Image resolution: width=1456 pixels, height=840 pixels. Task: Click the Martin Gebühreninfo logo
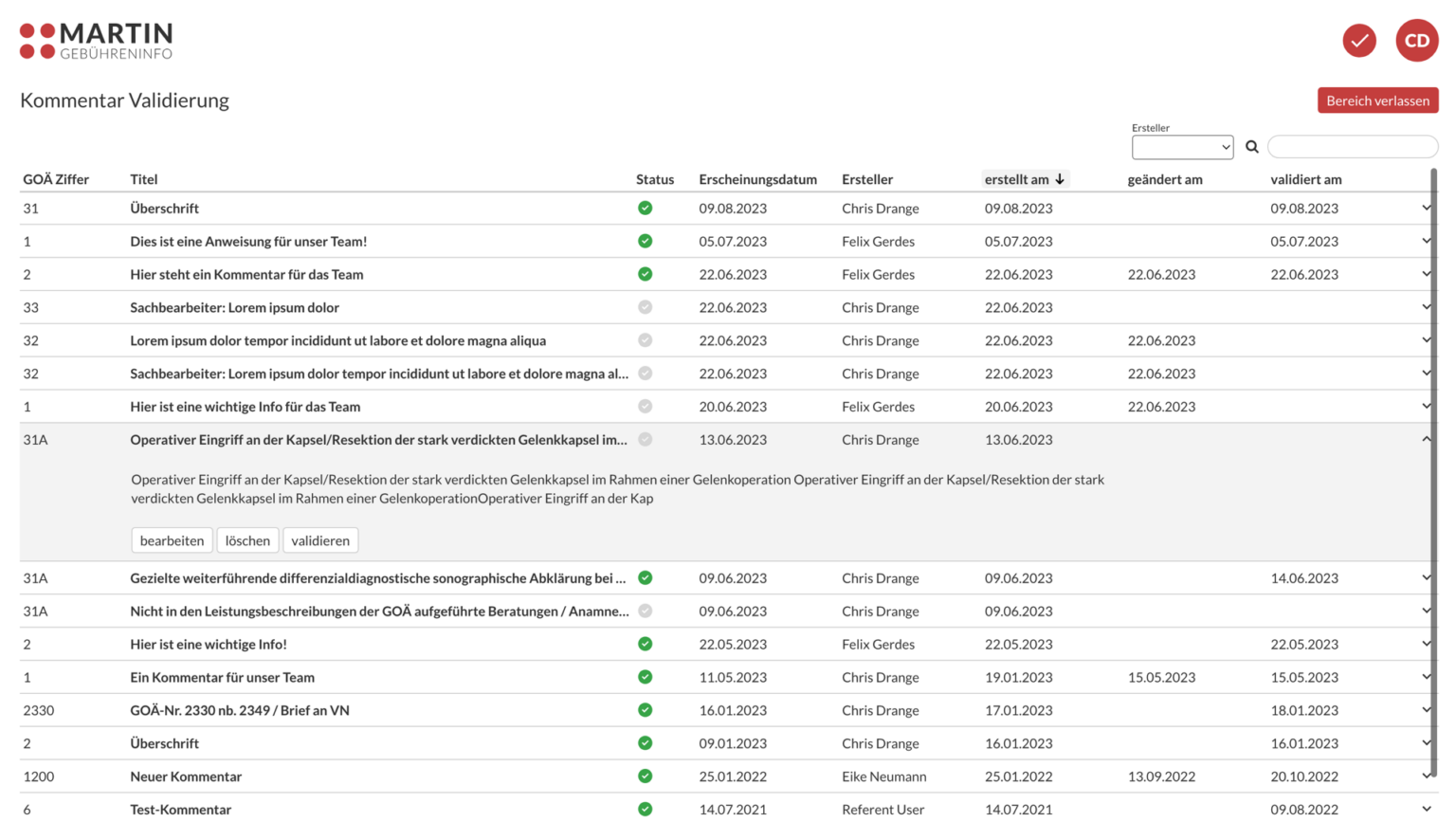[x=97, y=42]
